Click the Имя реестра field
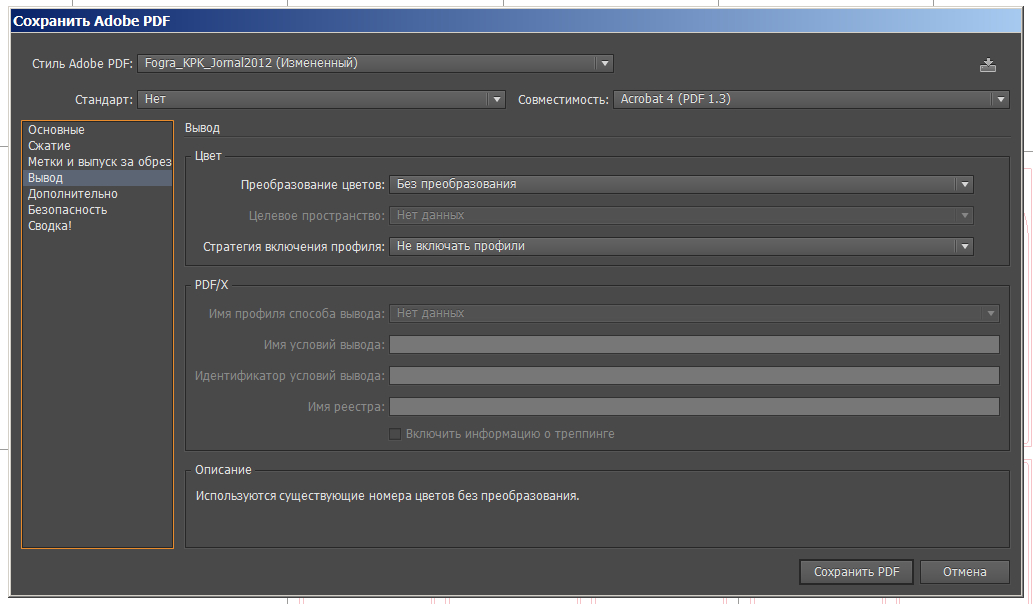 [694, 406]
